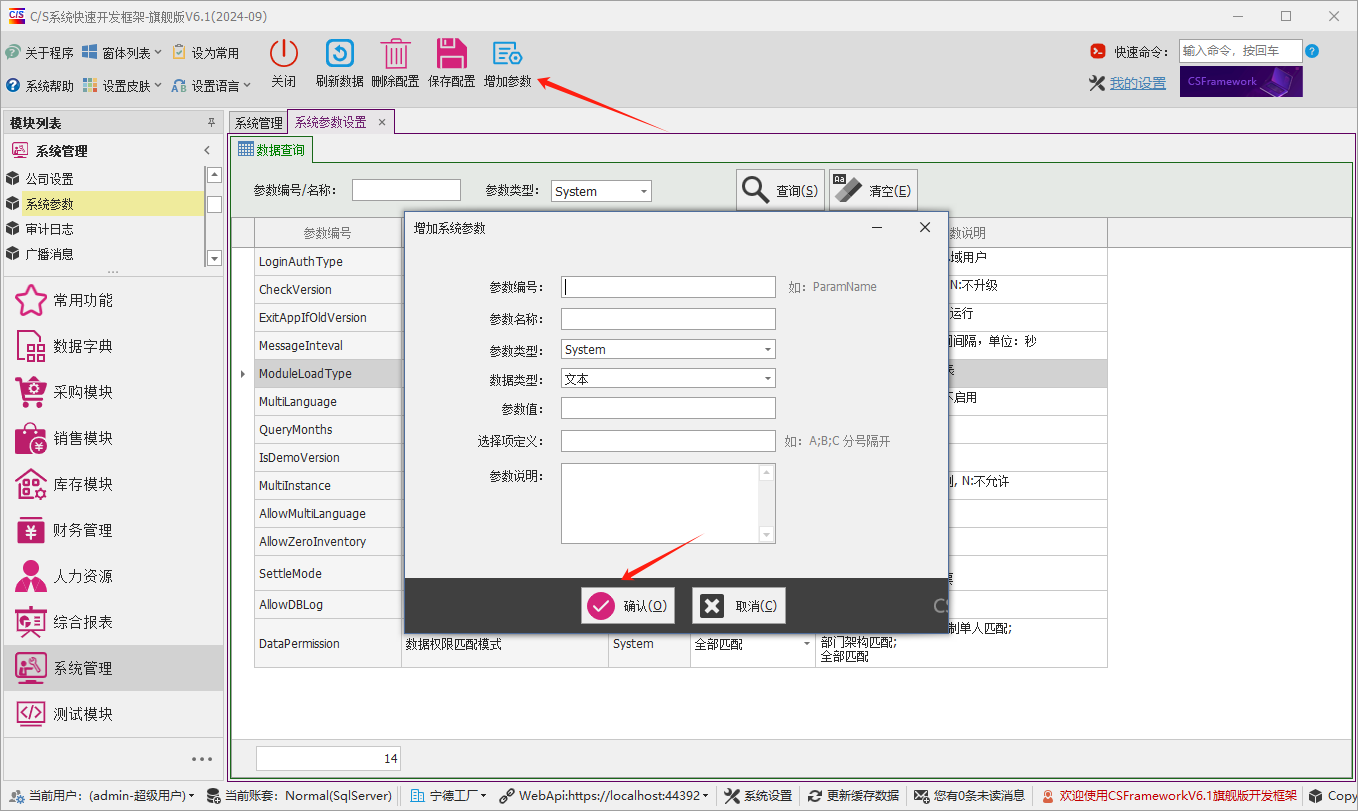Screen dimensions: 1358x811
Task: Click the 参数值 input field
Action: pyautogui.click(x=668, y=408)
